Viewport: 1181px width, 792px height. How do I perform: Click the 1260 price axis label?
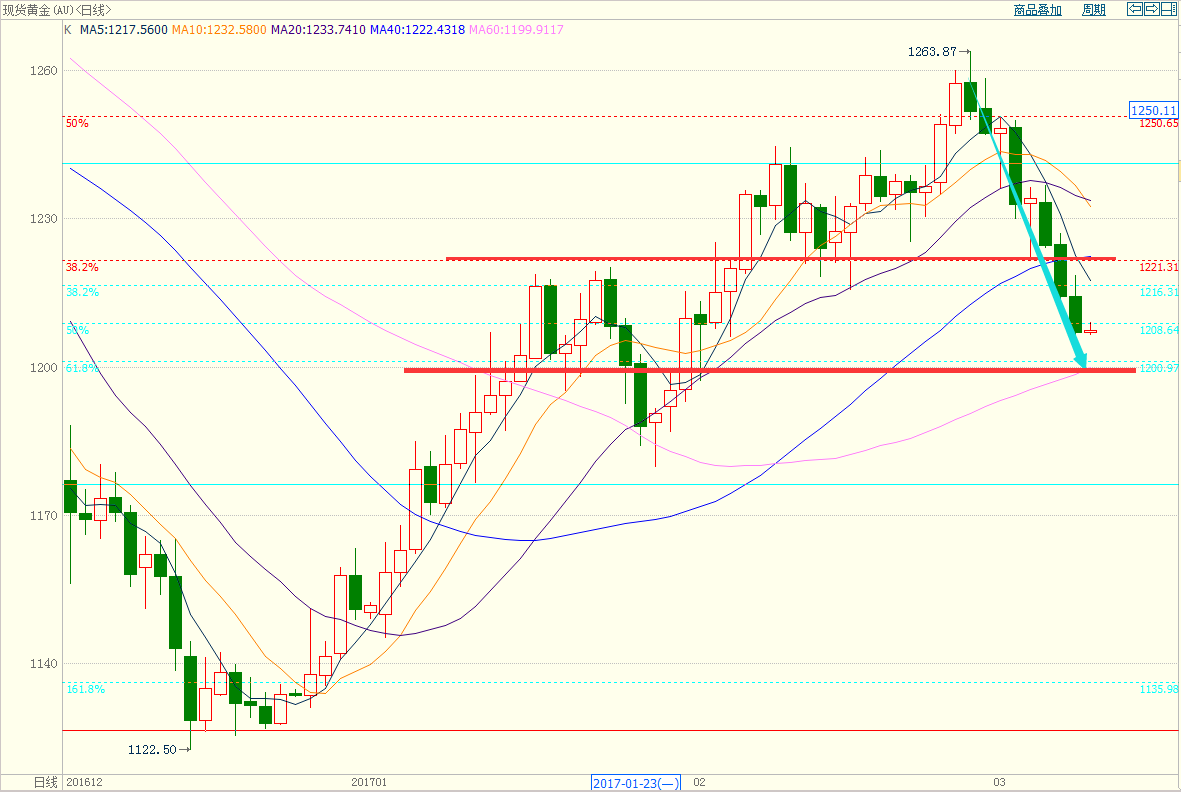tap(43, 71)
